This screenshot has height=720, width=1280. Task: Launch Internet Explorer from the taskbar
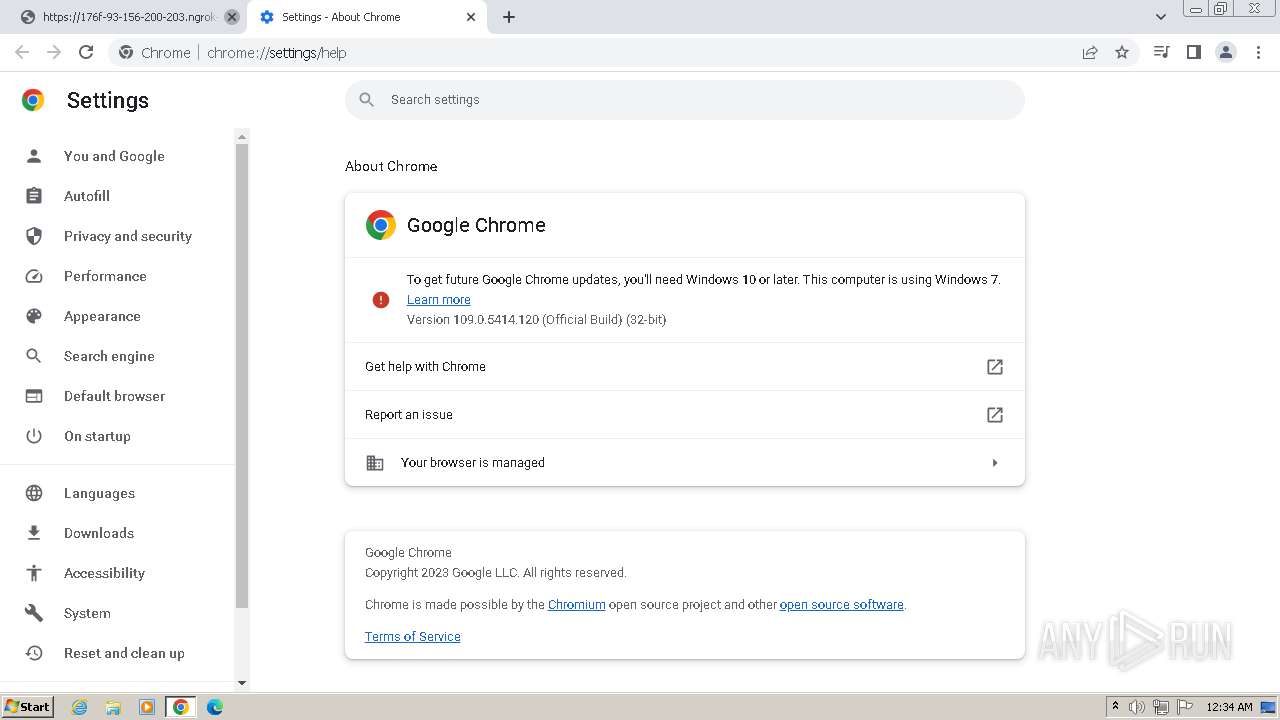[80, 707]
